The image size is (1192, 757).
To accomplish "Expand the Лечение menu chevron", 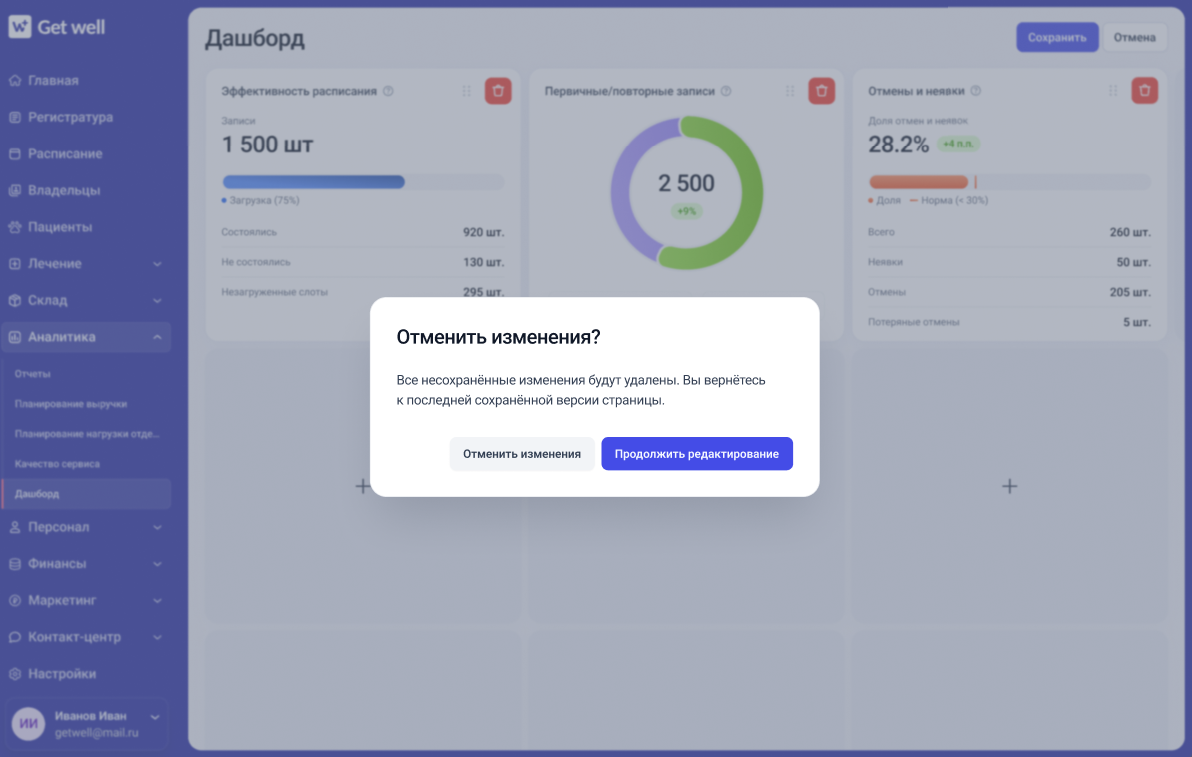I will click(x=157, y=264).
